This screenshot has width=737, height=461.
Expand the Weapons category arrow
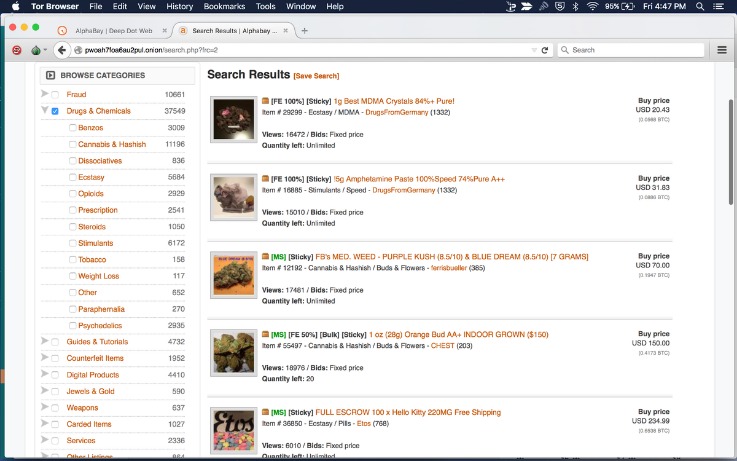pyautogui.click(x=45, y=406)
